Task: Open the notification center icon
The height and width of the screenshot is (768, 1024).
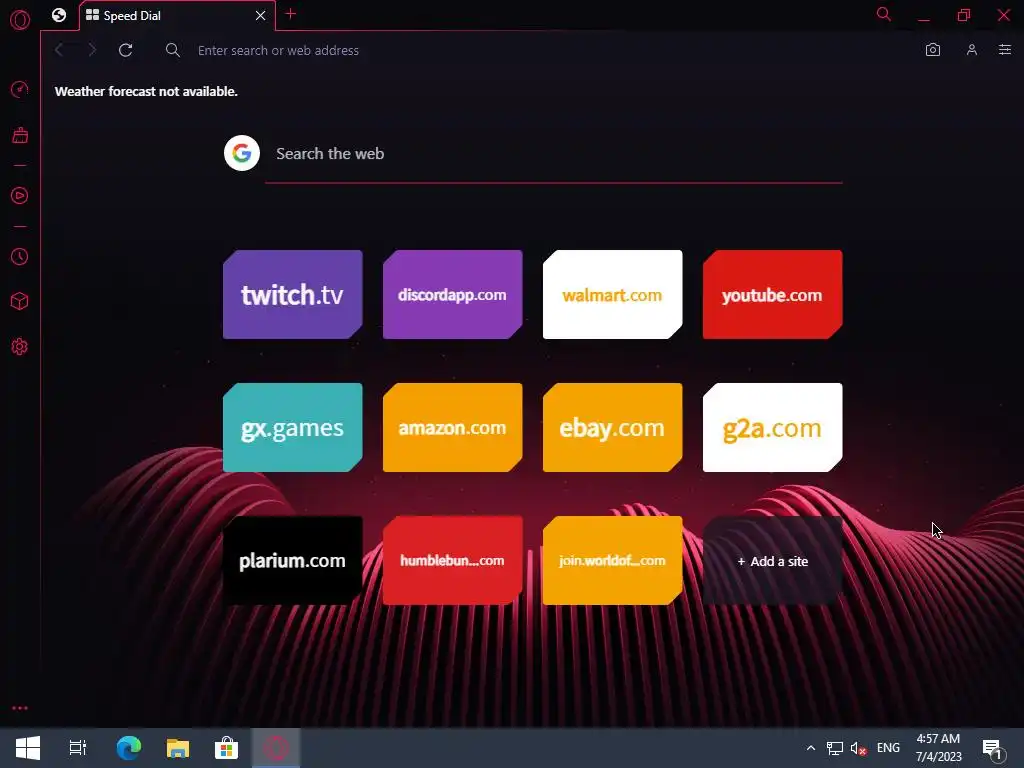Action: click(x=993, y=748)
